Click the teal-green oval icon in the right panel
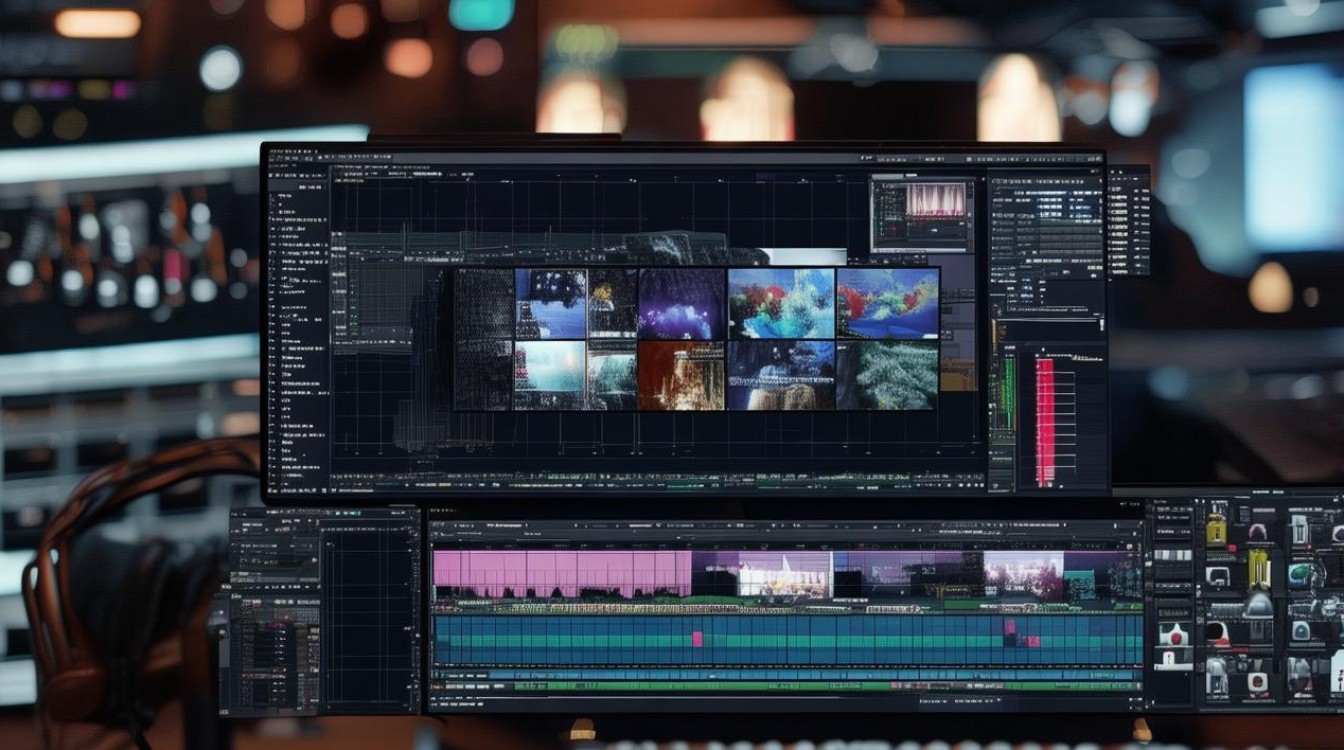Screen dimensions: 1344x750 (1300, 574)
